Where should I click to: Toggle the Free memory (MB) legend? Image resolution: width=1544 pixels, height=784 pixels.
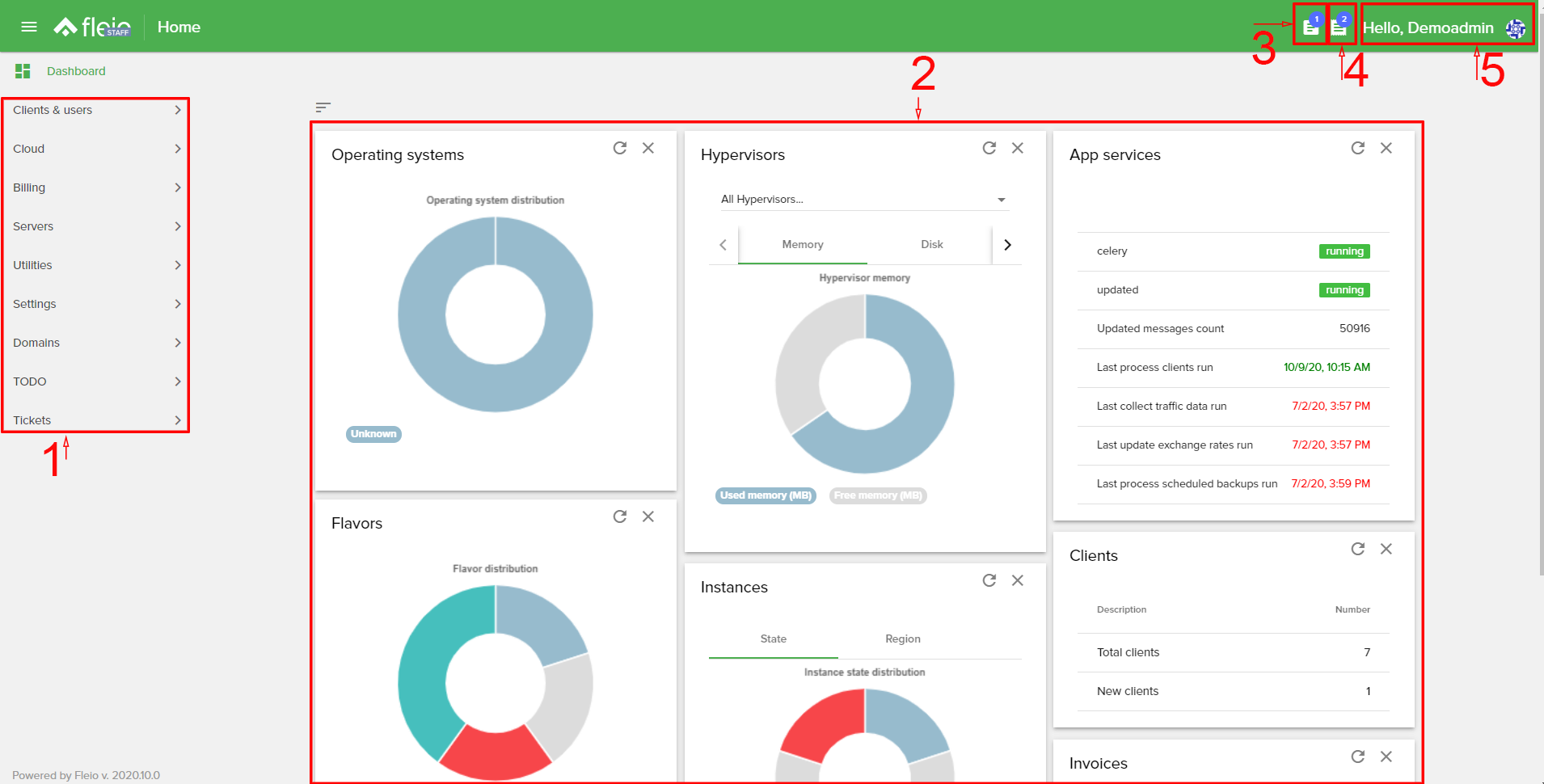point(877,495)
